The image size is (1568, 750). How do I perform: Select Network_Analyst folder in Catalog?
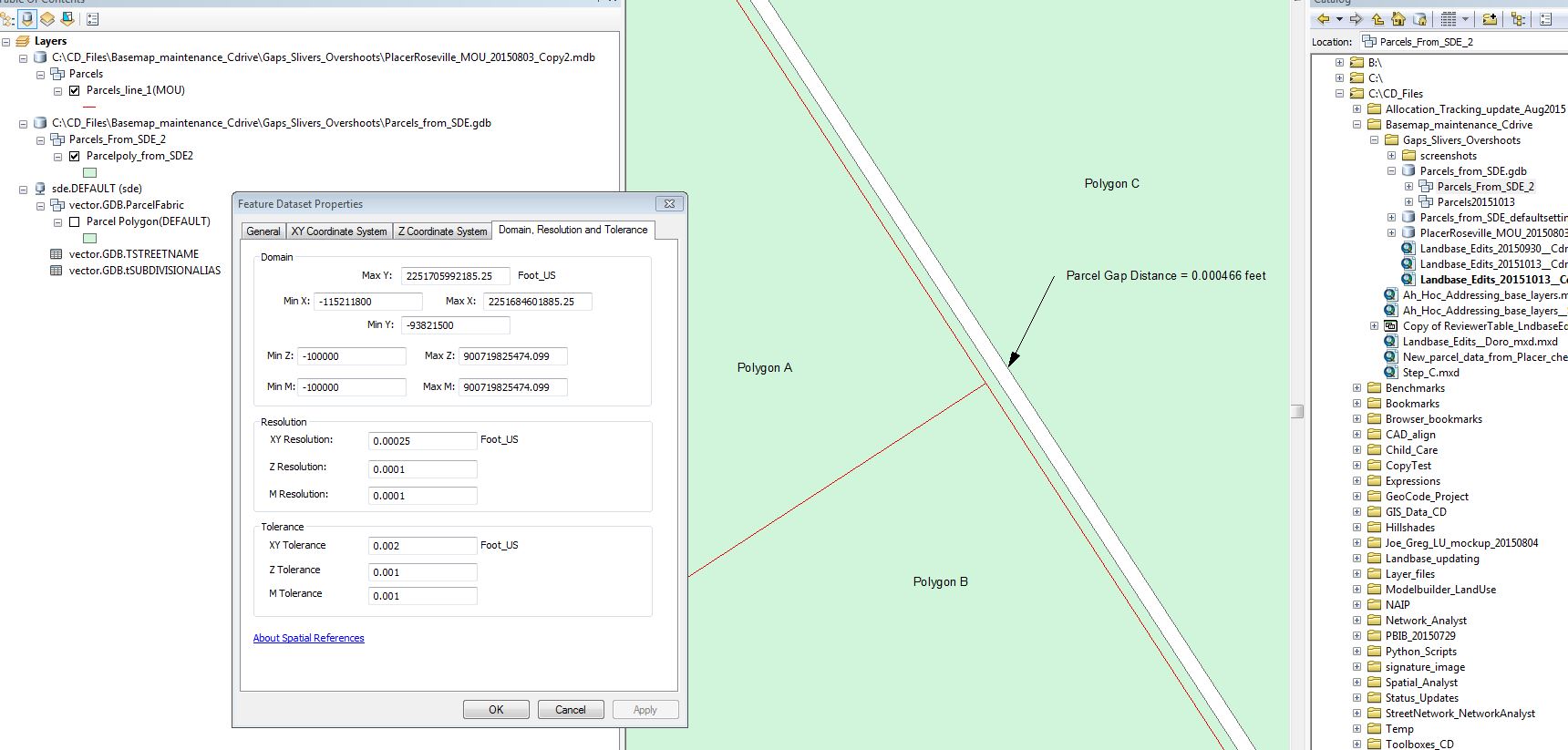1426,621
